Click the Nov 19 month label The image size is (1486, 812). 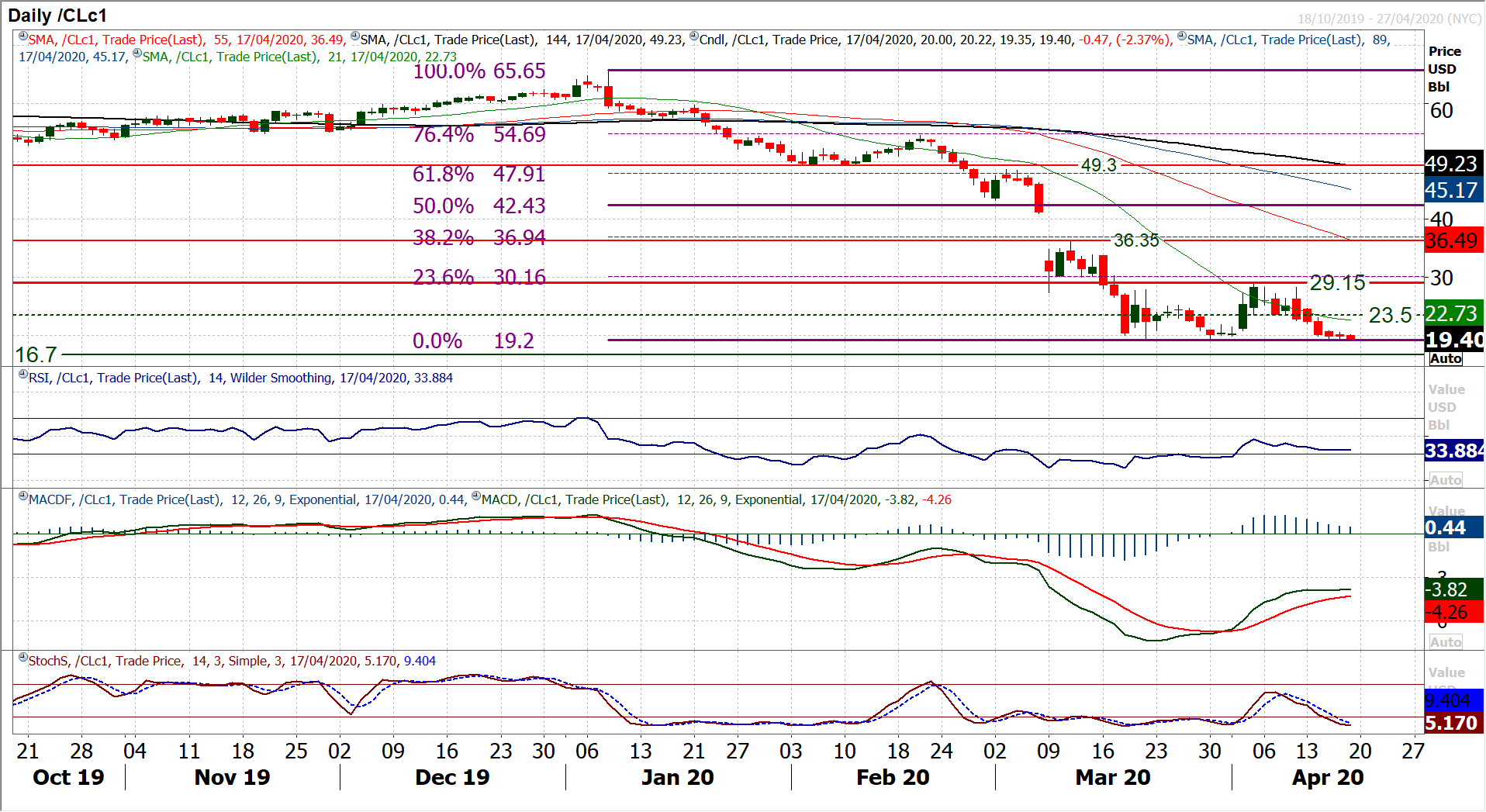(232, 778)
